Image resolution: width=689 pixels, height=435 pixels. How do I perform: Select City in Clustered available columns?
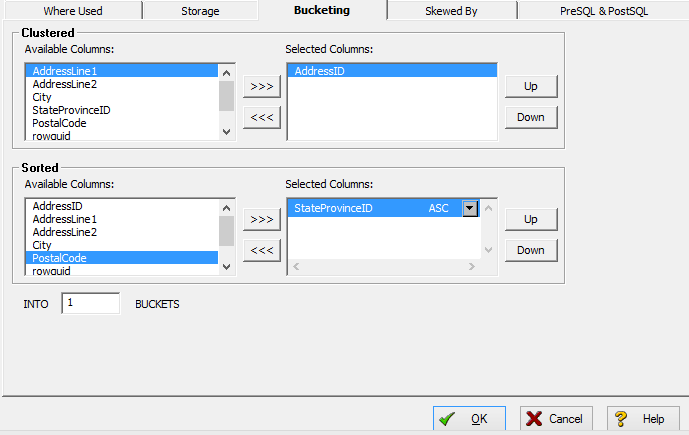(122, 97)
